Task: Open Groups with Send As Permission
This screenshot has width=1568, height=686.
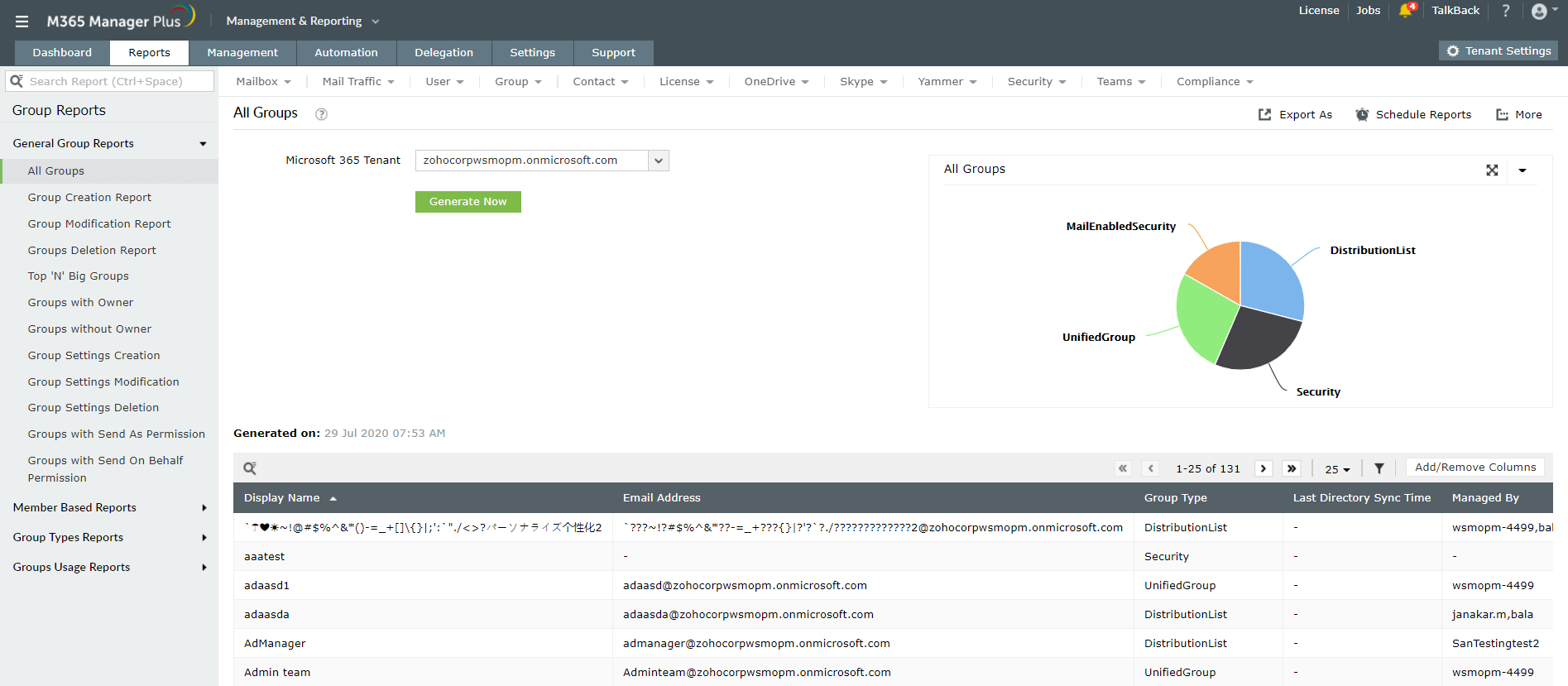Action: pyautogui.click(x=117, y=434)
